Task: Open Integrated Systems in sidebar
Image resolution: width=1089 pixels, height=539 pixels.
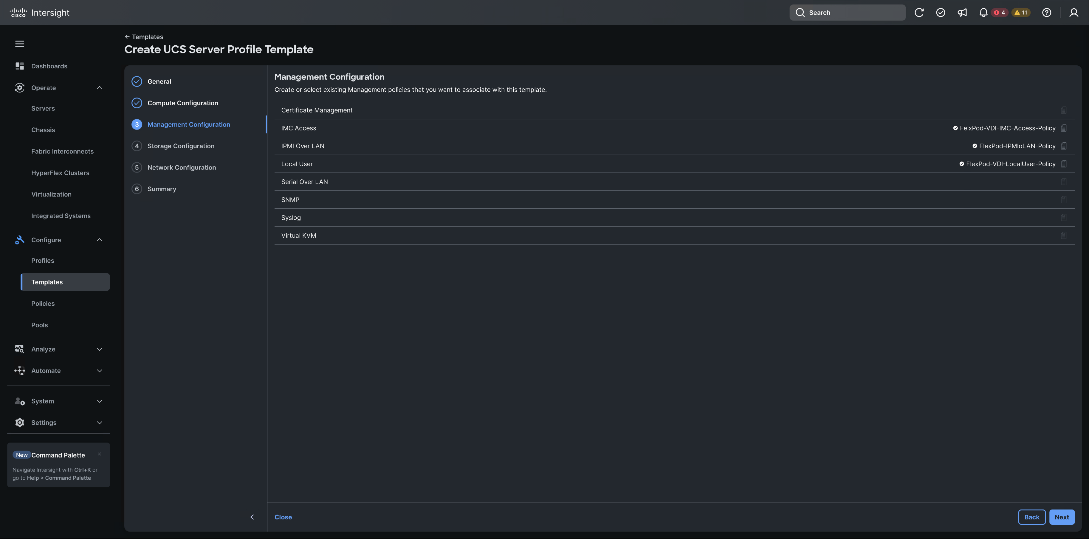Action: [61, 216]
